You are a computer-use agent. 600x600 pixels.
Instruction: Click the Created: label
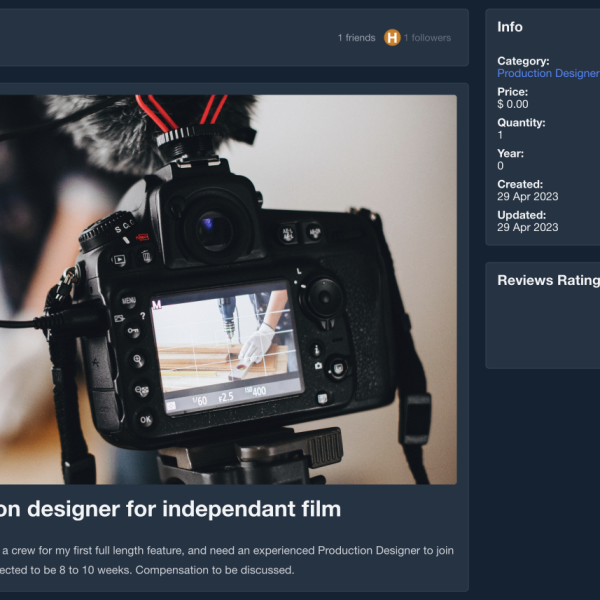pyautogui.click(x=520, y=185)
